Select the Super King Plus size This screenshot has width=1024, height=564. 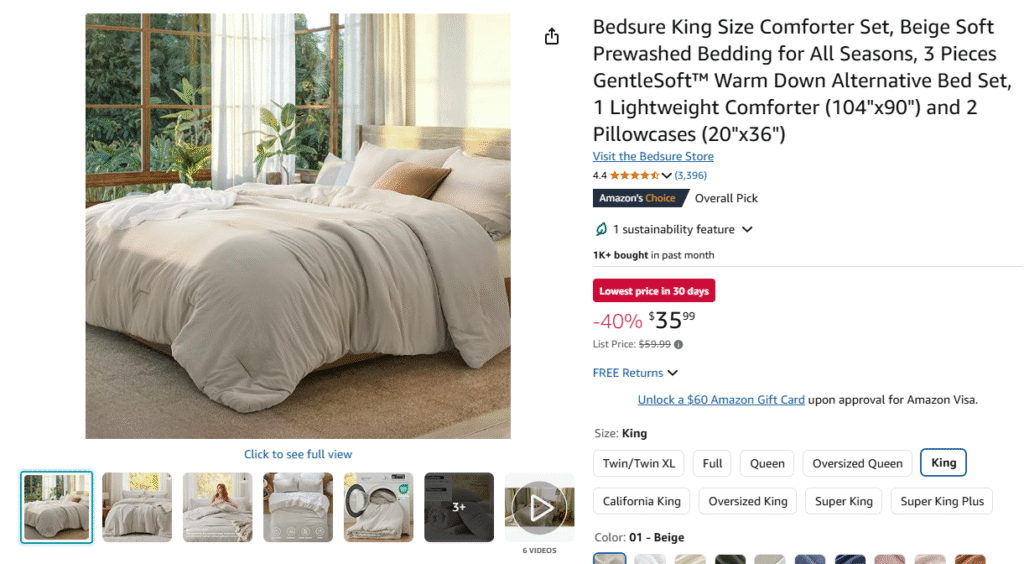pos(942,501)
